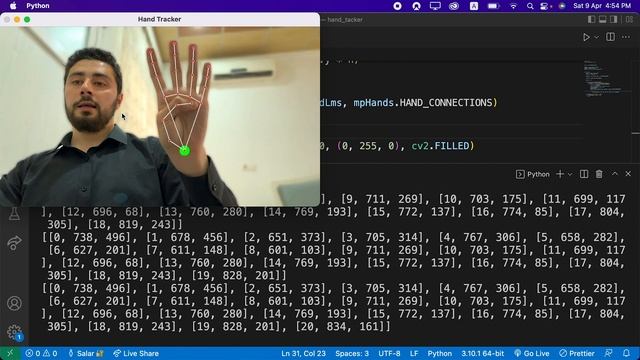Click the code minimap preview
Screen dimensions: 640x360
(602, 78)
